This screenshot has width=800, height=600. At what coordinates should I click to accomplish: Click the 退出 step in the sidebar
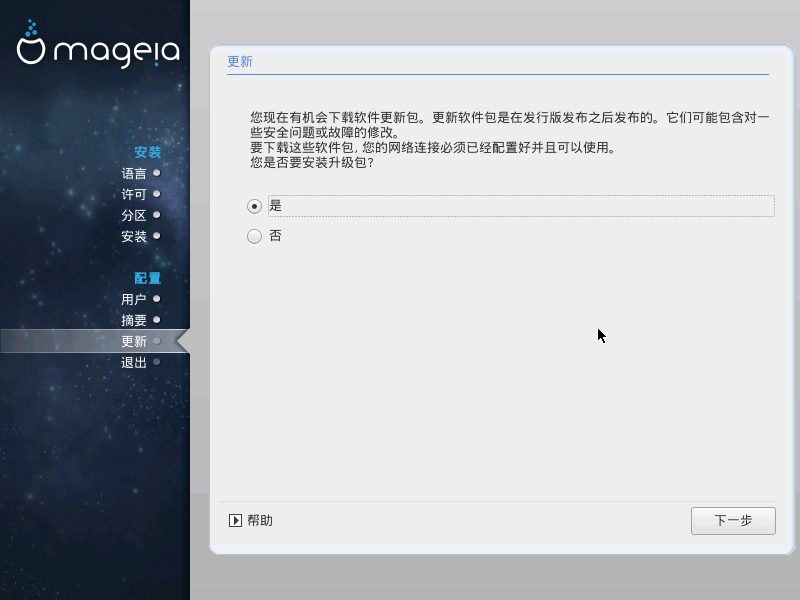point(134,362)
